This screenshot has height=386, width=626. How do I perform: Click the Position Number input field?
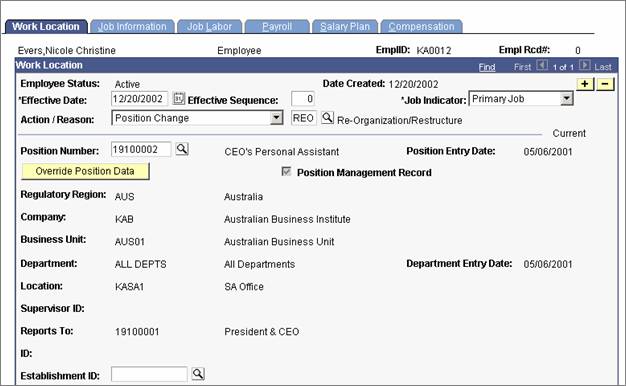tap(141, 149)
